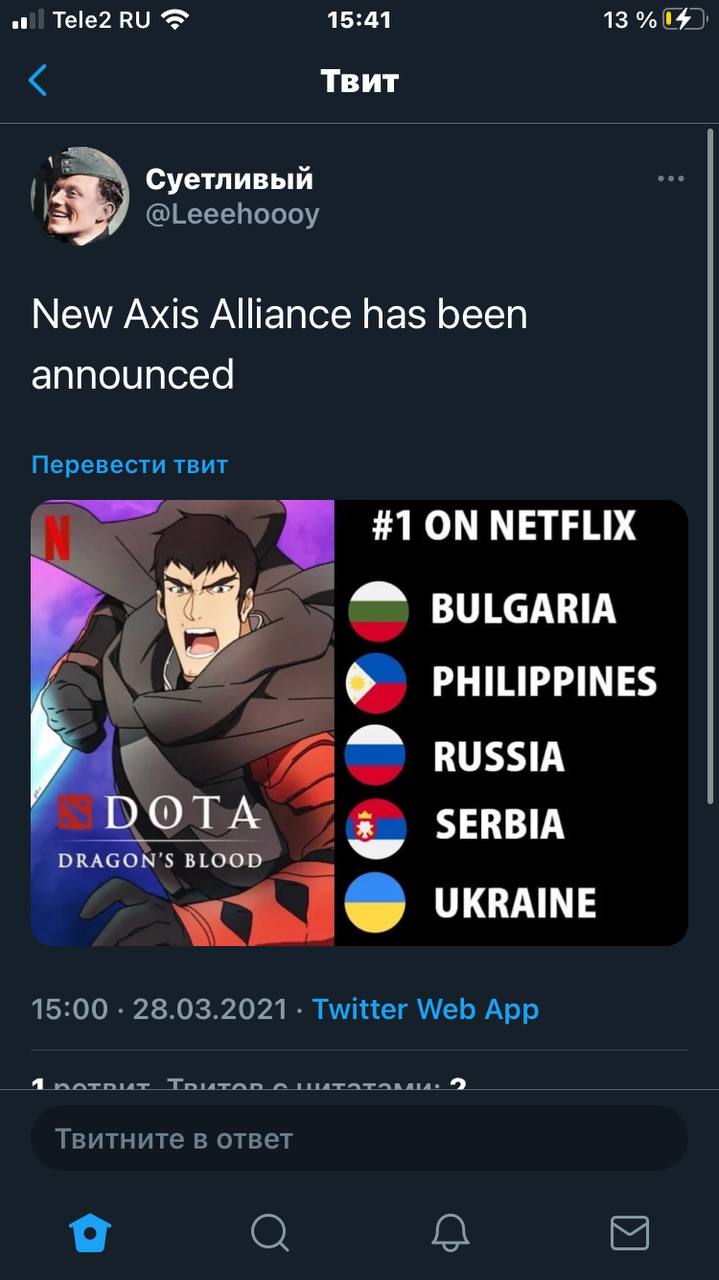Tap the @Leeehoooy handle
The width and height of the screenshot is (719, 1280).
click(232, 214)
